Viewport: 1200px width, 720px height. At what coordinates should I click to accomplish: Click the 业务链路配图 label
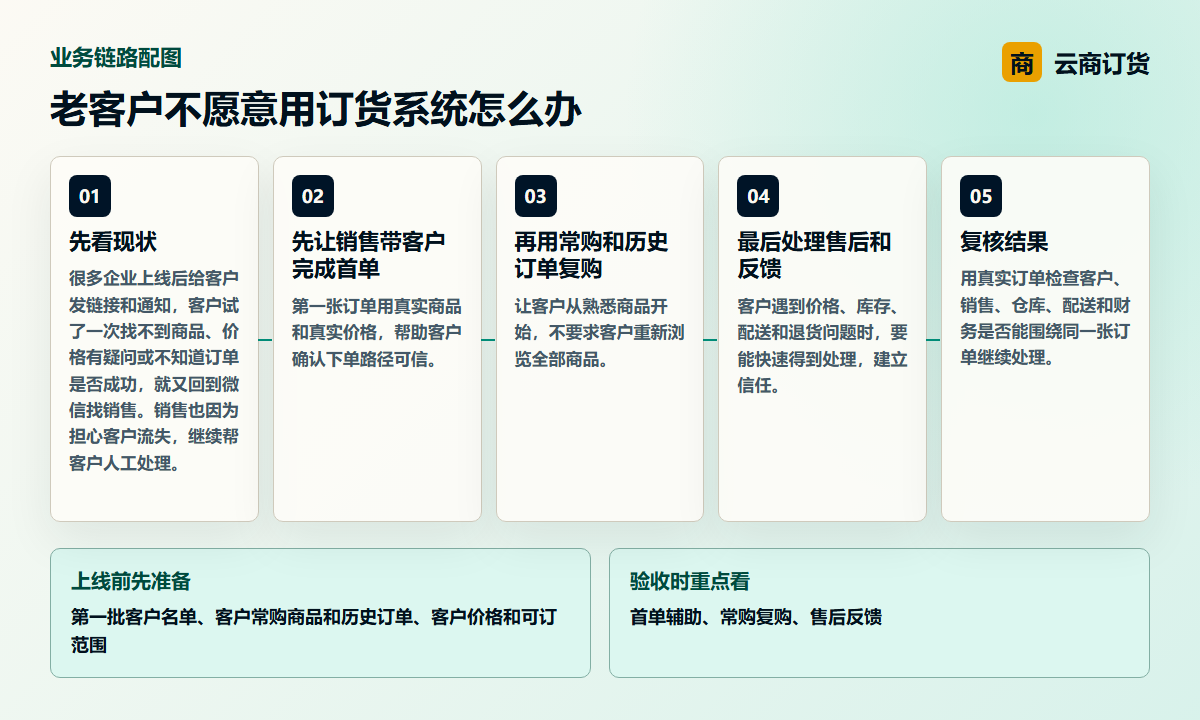[x=116, y=58]
